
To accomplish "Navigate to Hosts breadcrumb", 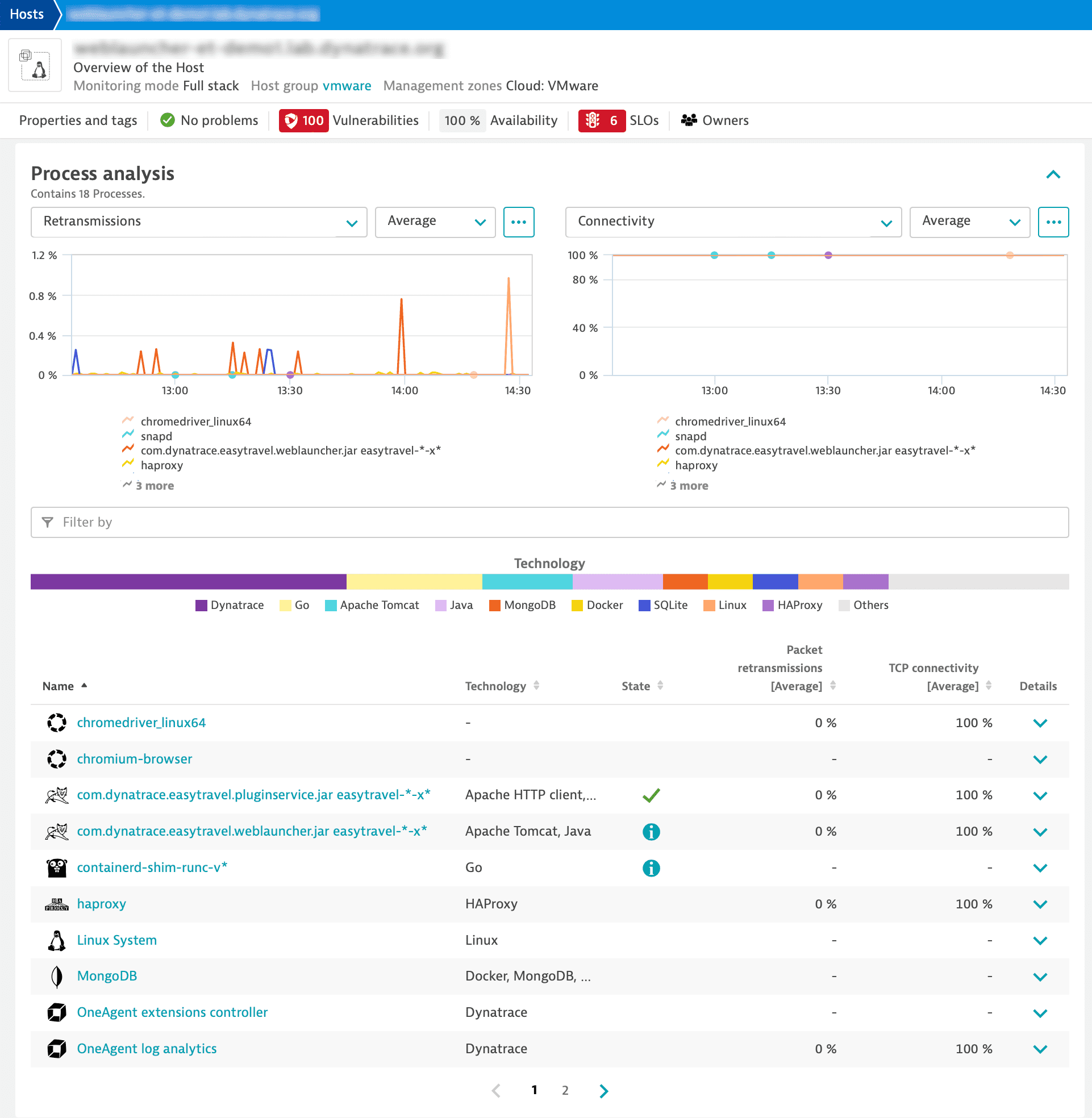I will pos(27,14).
